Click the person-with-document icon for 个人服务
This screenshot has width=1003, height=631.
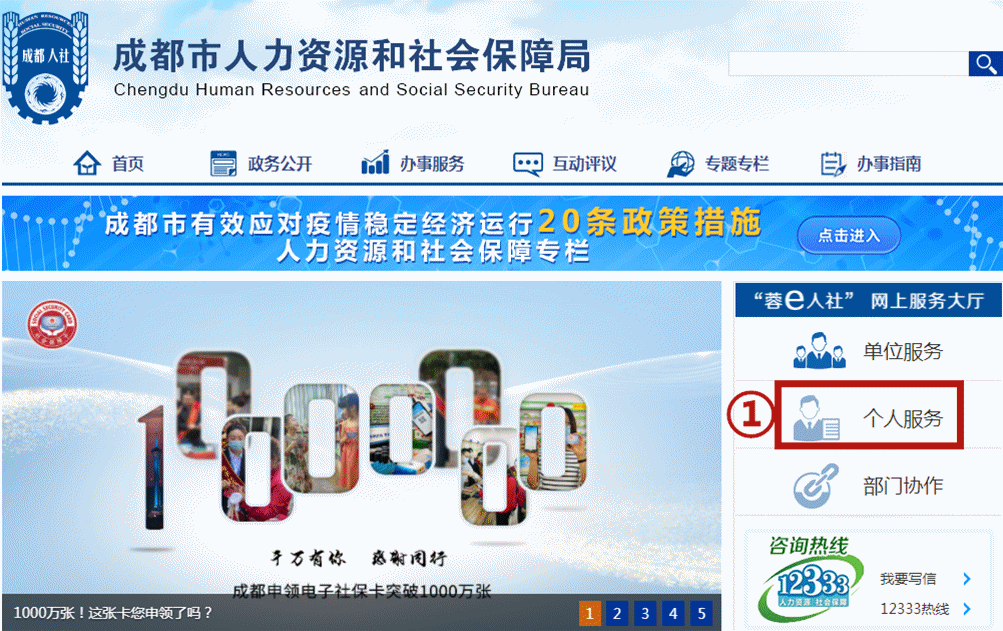[816, 418]
